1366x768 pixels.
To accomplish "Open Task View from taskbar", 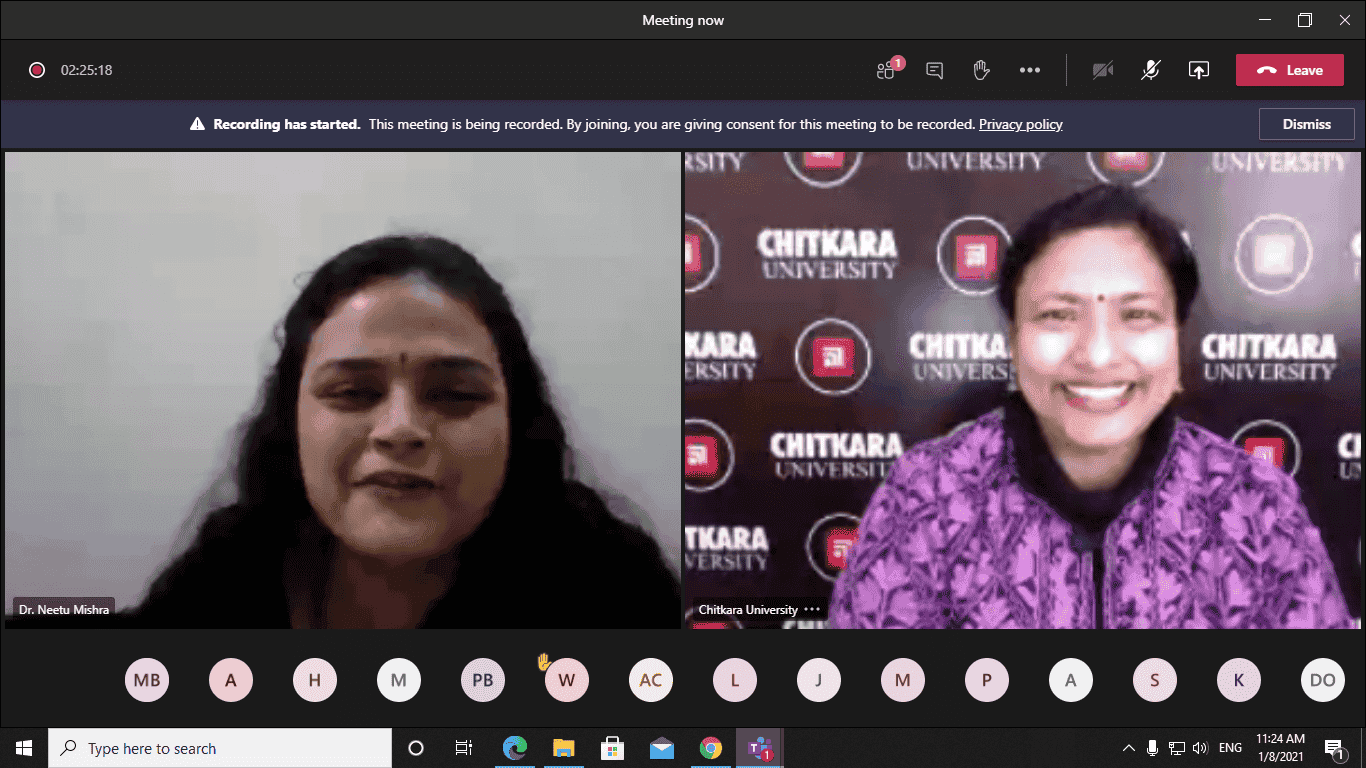I will [x=464, y=748].
